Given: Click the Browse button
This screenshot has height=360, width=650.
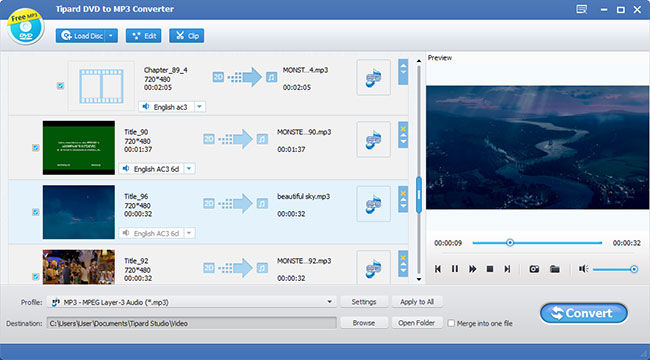Looking at the screenshot, I should click(364, 323).
